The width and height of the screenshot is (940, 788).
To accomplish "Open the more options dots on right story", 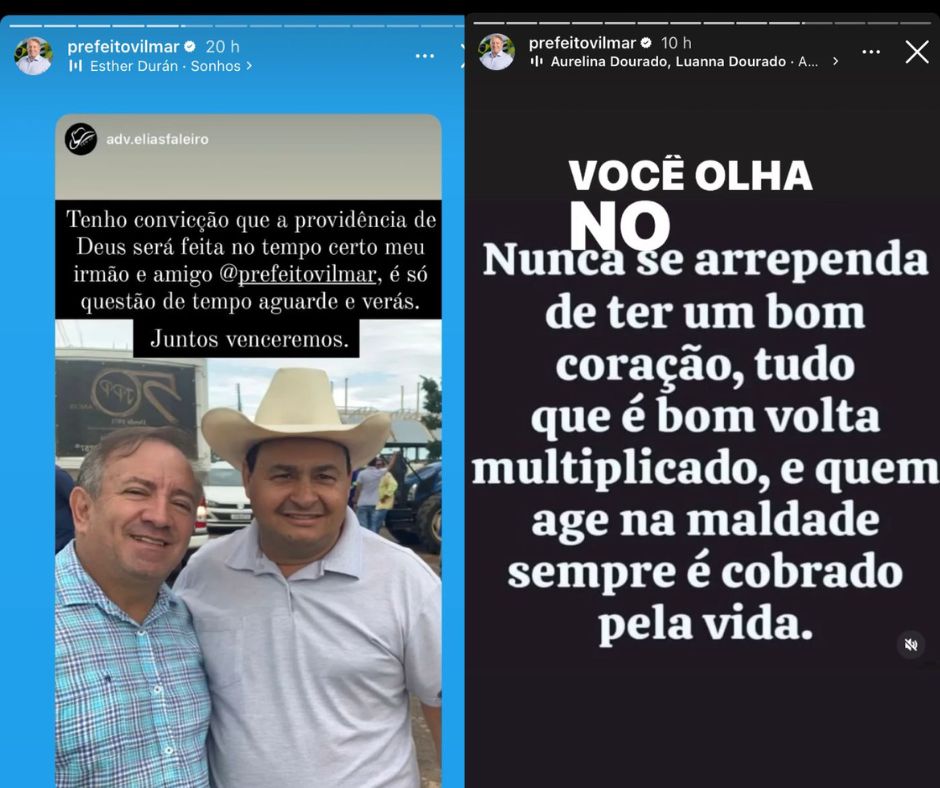I will pos(871,52).
